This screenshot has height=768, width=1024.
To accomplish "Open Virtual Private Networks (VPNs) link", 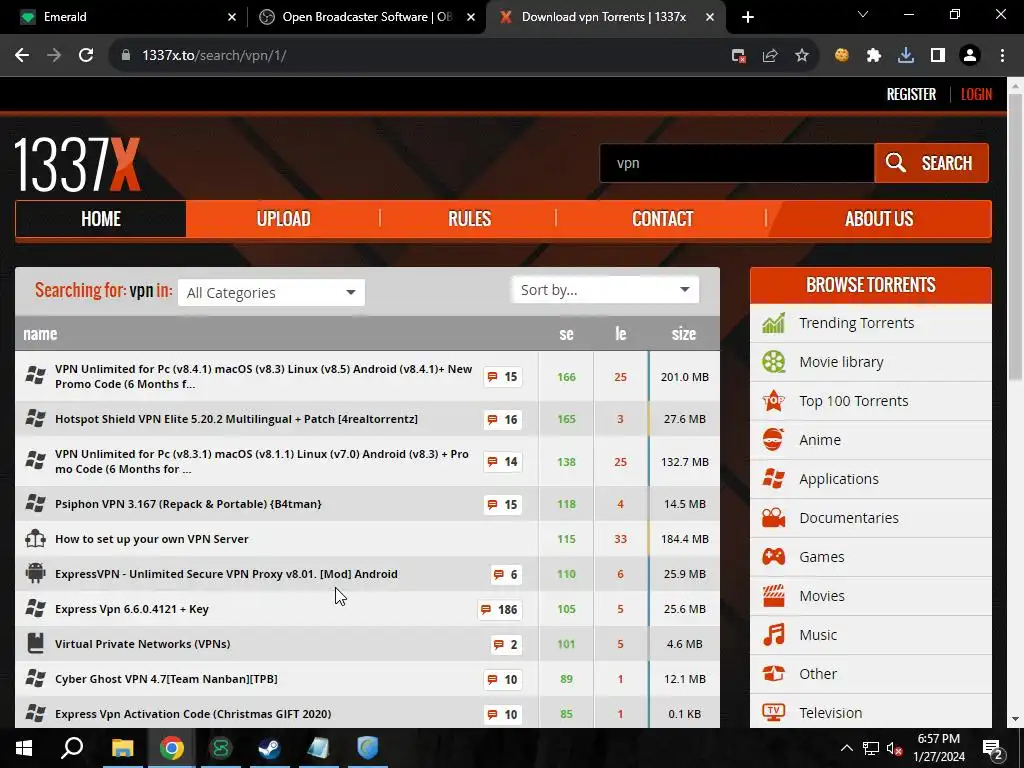I will click(x=142, y=644).
